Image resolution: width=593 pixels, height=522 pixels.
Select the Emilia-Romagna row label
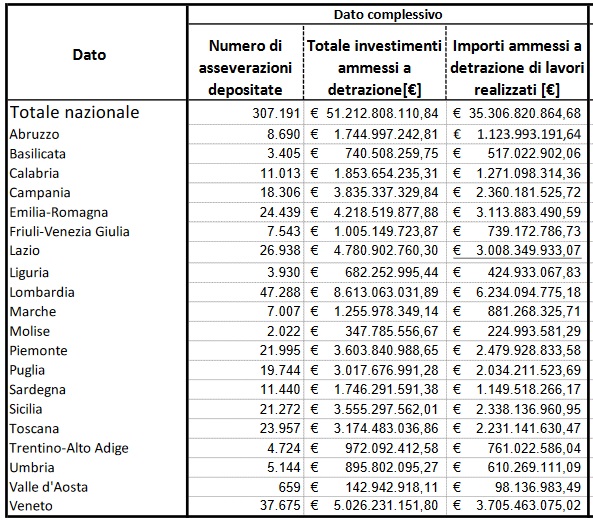coord(59,212)
